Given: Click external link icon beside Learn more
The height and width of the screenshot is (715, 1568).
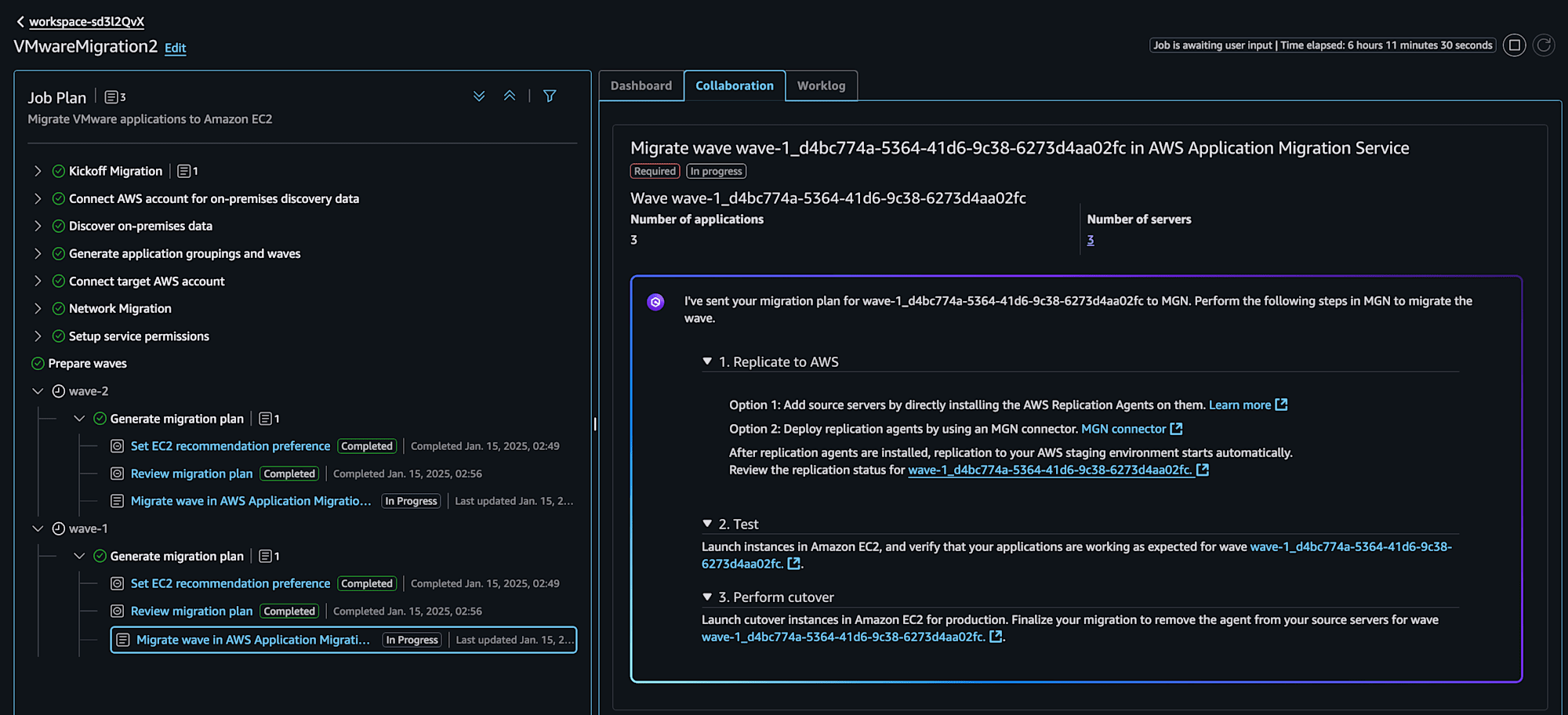Looking at the screenshot, I should point(1281,405).
